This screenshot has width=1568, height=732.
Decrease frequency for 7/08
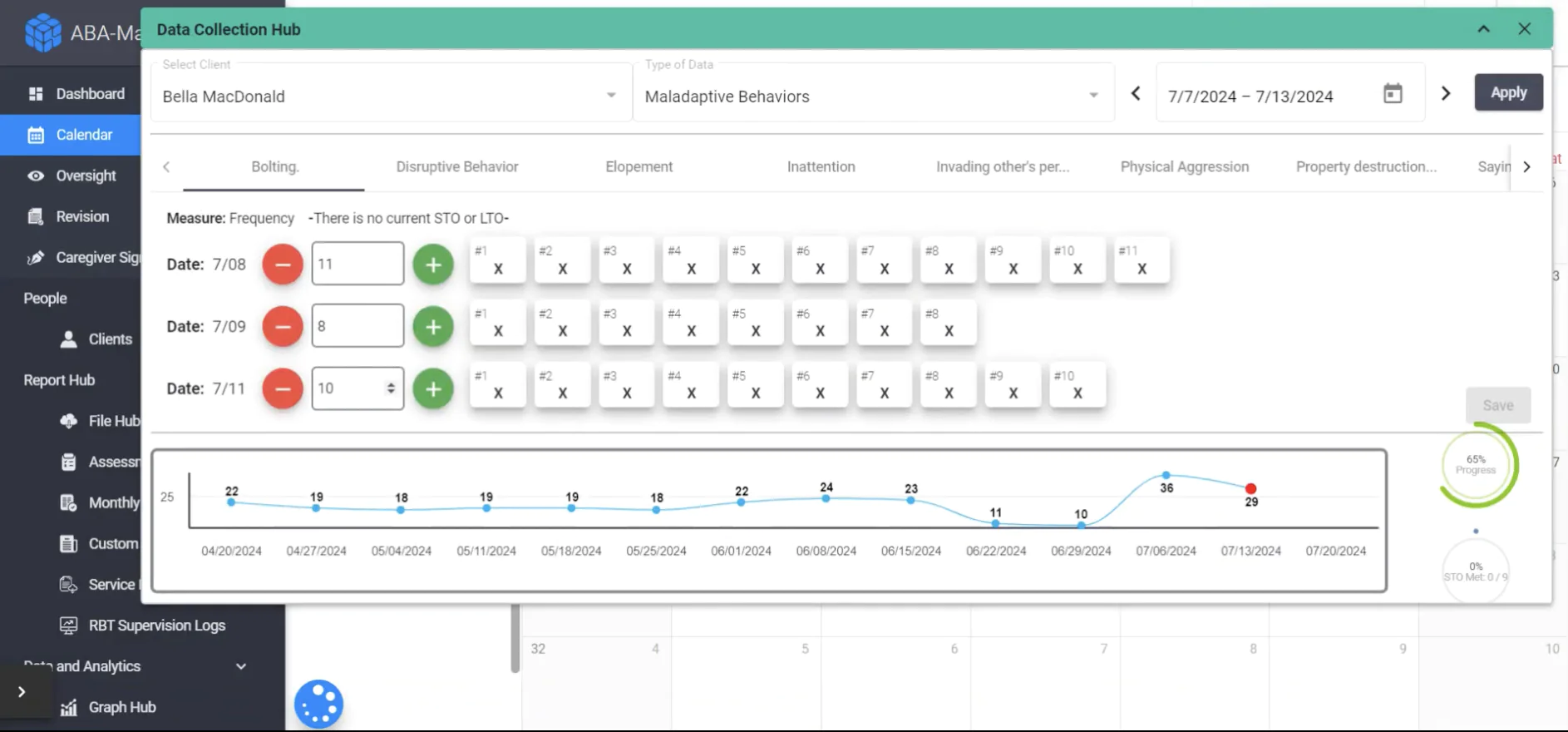coord(283,265)
